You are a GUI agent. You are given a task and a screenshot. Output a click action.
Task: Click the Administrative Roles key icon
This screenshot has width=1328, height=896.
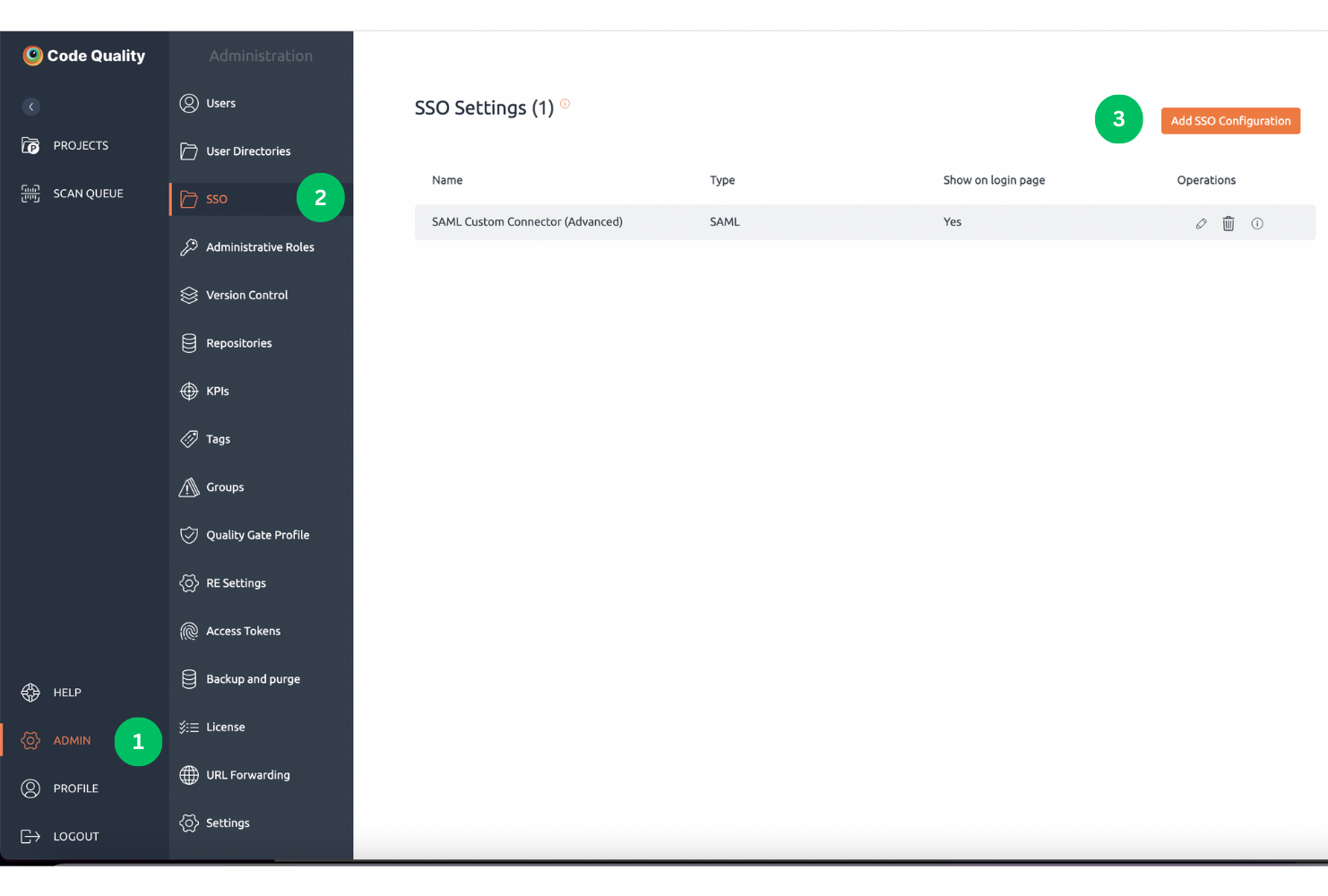(x=189, y=247)
